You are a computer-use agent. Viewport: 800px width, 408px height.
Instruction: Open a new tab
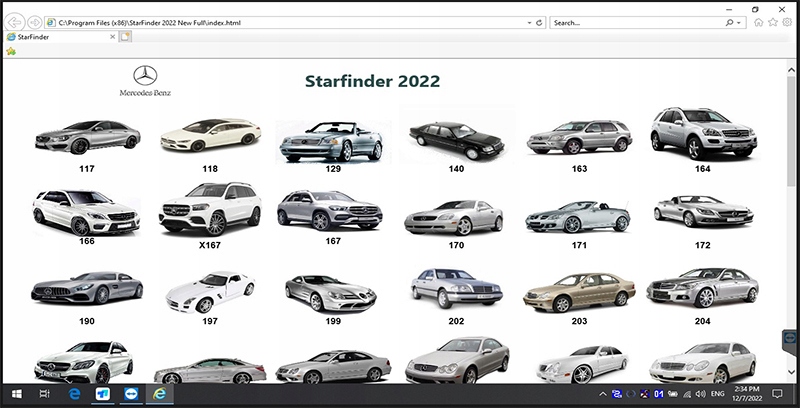(126, 37)
